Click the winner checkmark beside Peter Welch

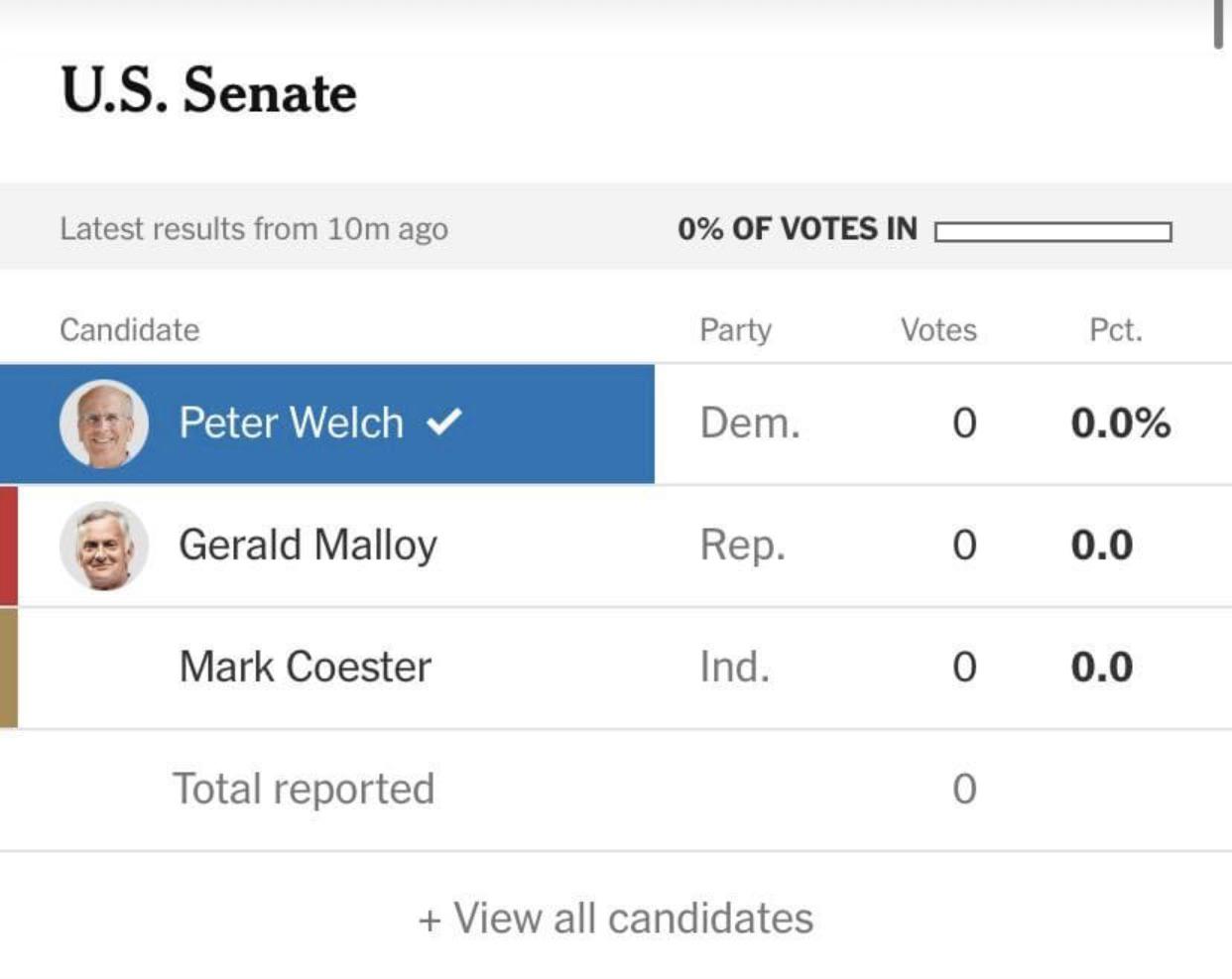coord(443,423)
